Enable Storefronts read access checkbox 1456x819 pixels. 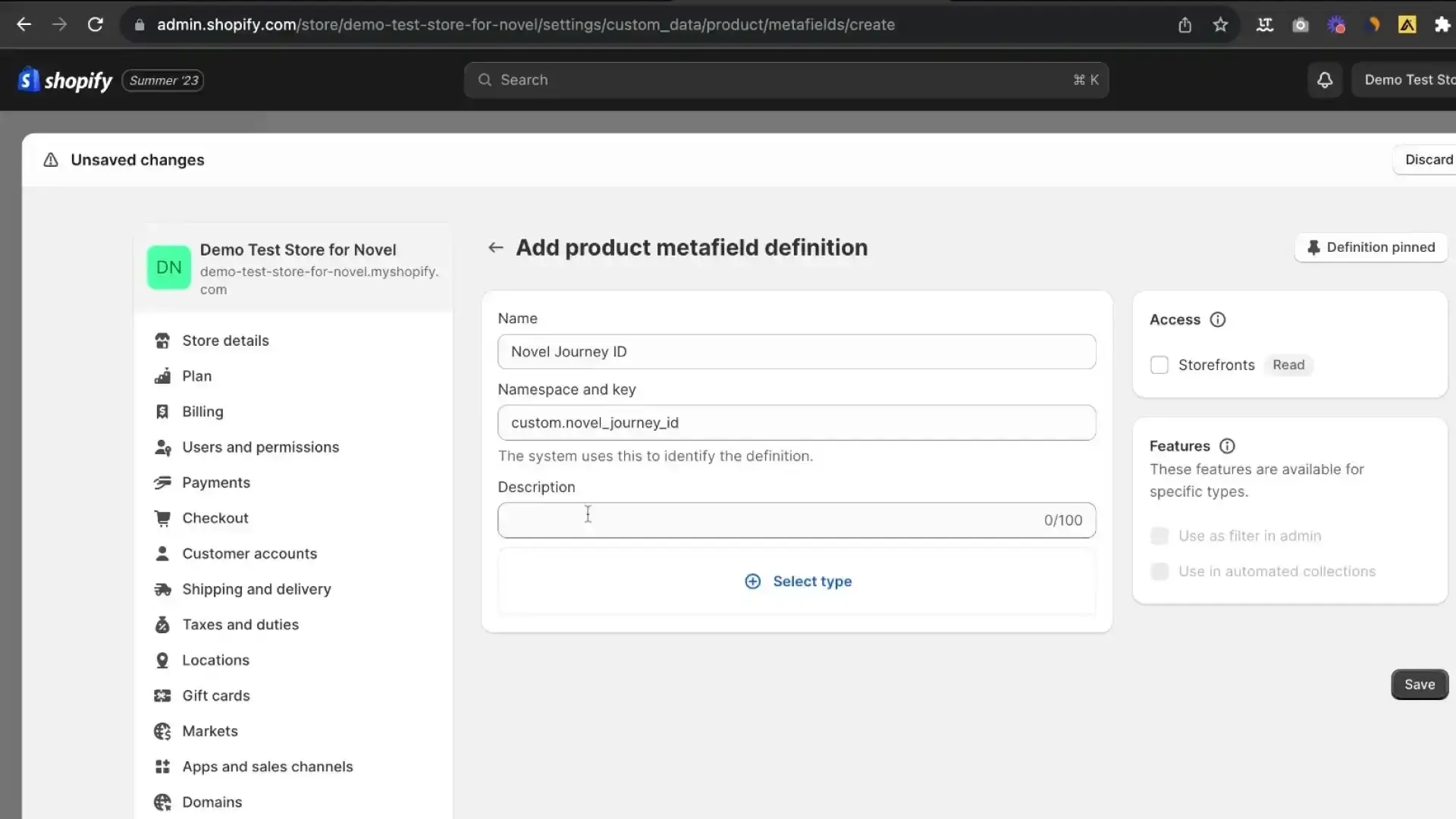(1159, 365)
